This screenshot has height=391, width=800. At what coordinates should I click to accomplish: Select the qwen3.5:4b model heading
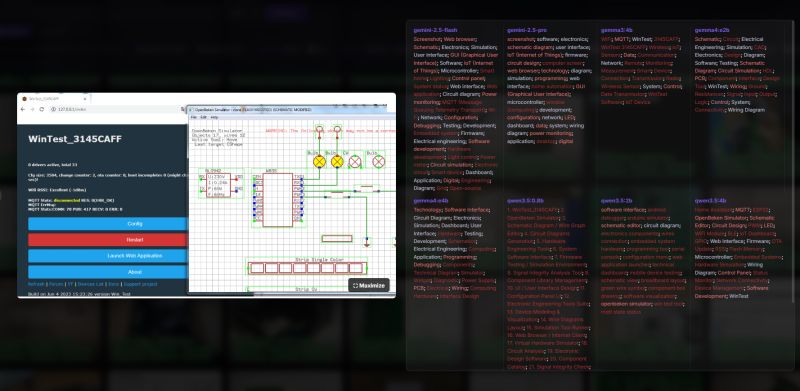[x=710, y=201]
